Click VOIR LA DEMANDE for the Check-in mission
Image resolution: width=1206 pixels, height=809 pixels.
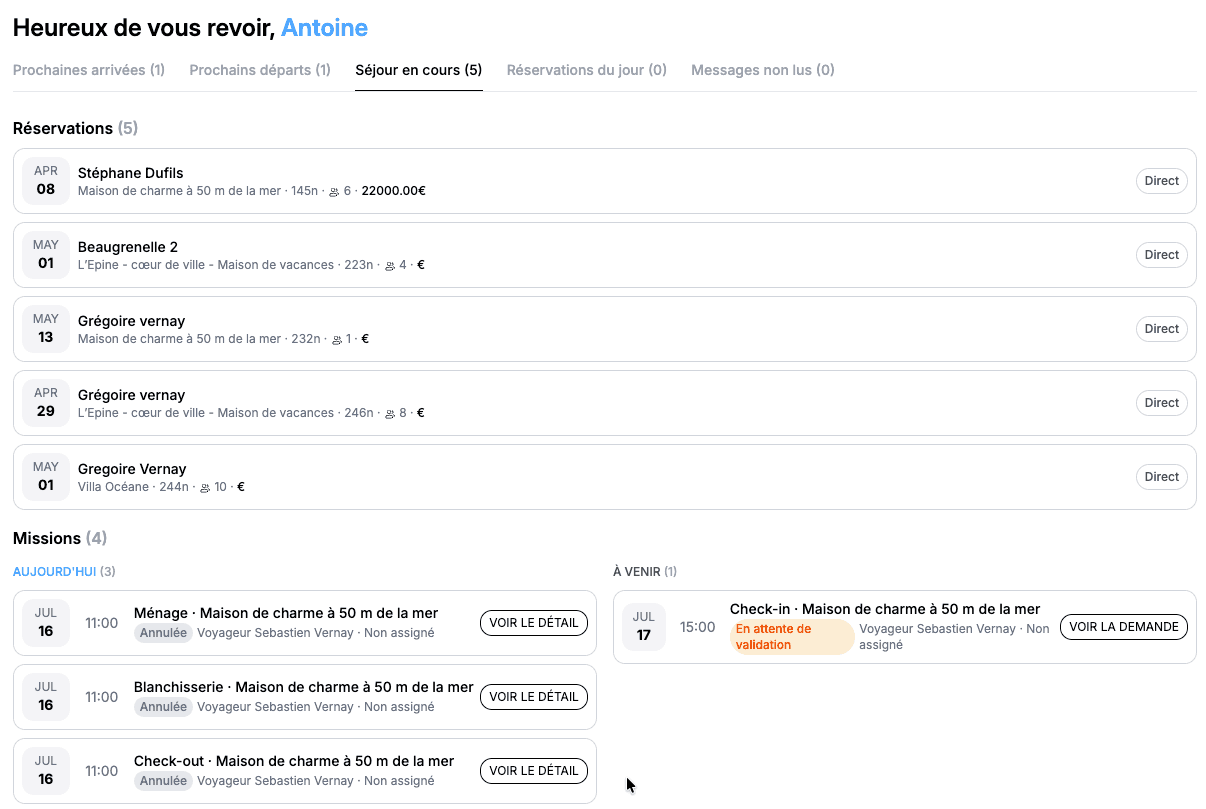1124,627
